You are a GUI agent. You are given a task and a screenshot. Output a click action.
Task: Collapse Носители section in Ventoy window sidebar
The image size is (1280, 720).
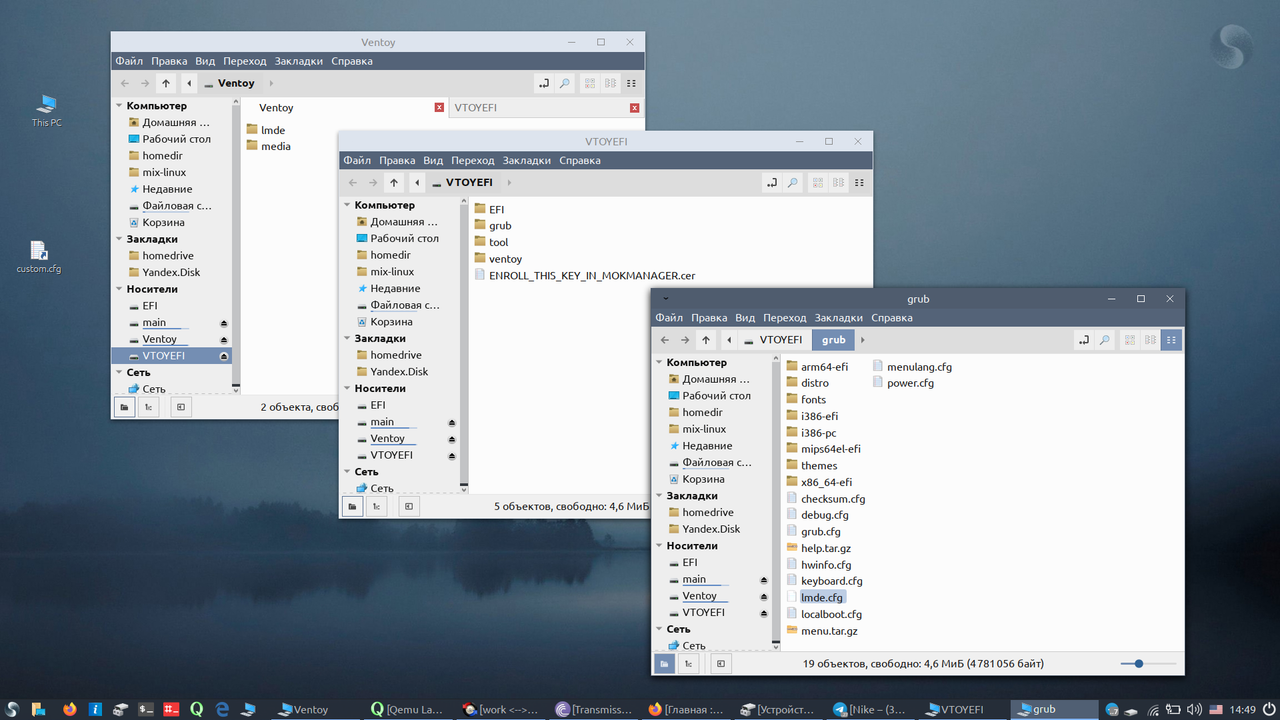(x=119, y=289)
